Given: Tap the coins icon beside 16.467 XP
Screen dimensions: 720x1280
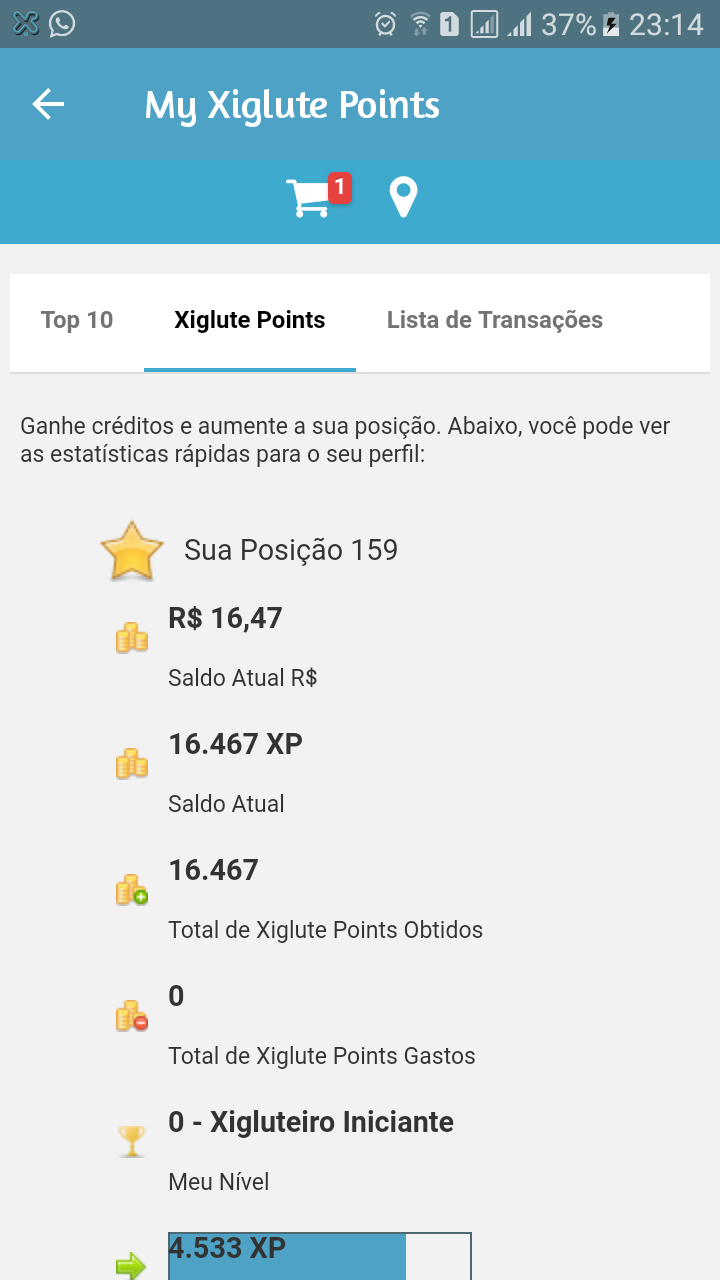Looking at the screenshot, I should click(x=132, y=764).
